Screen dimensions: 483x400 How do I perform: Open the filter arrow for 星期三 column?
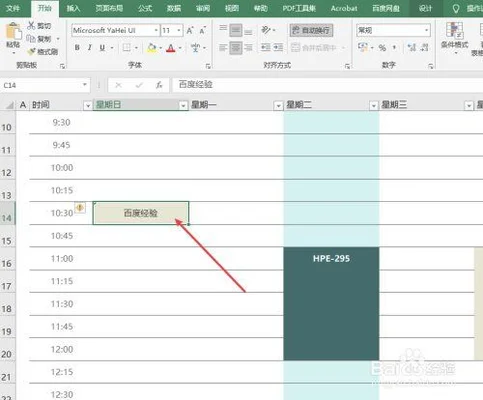point(469,106)
